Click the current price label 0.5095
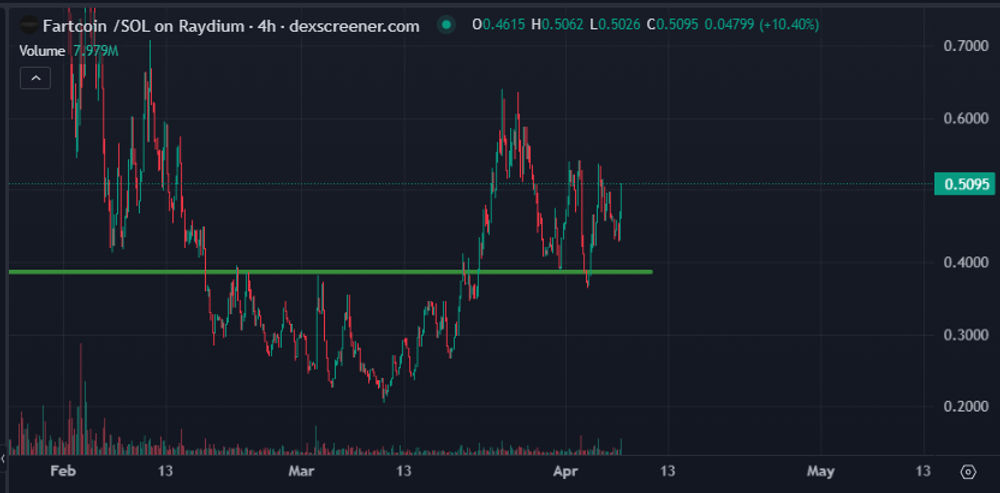This screenshot has width=1000, height=493. [x=966, y=184]
